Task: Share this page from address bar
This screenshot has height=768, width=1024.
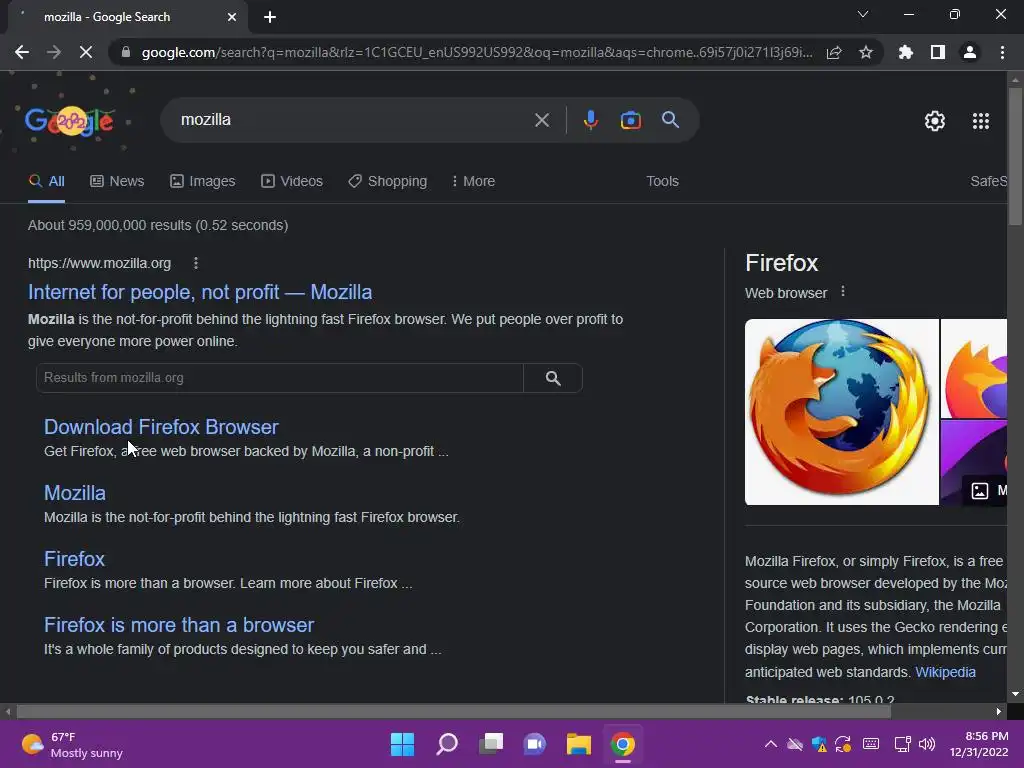Action: click(x=834, y=52)
